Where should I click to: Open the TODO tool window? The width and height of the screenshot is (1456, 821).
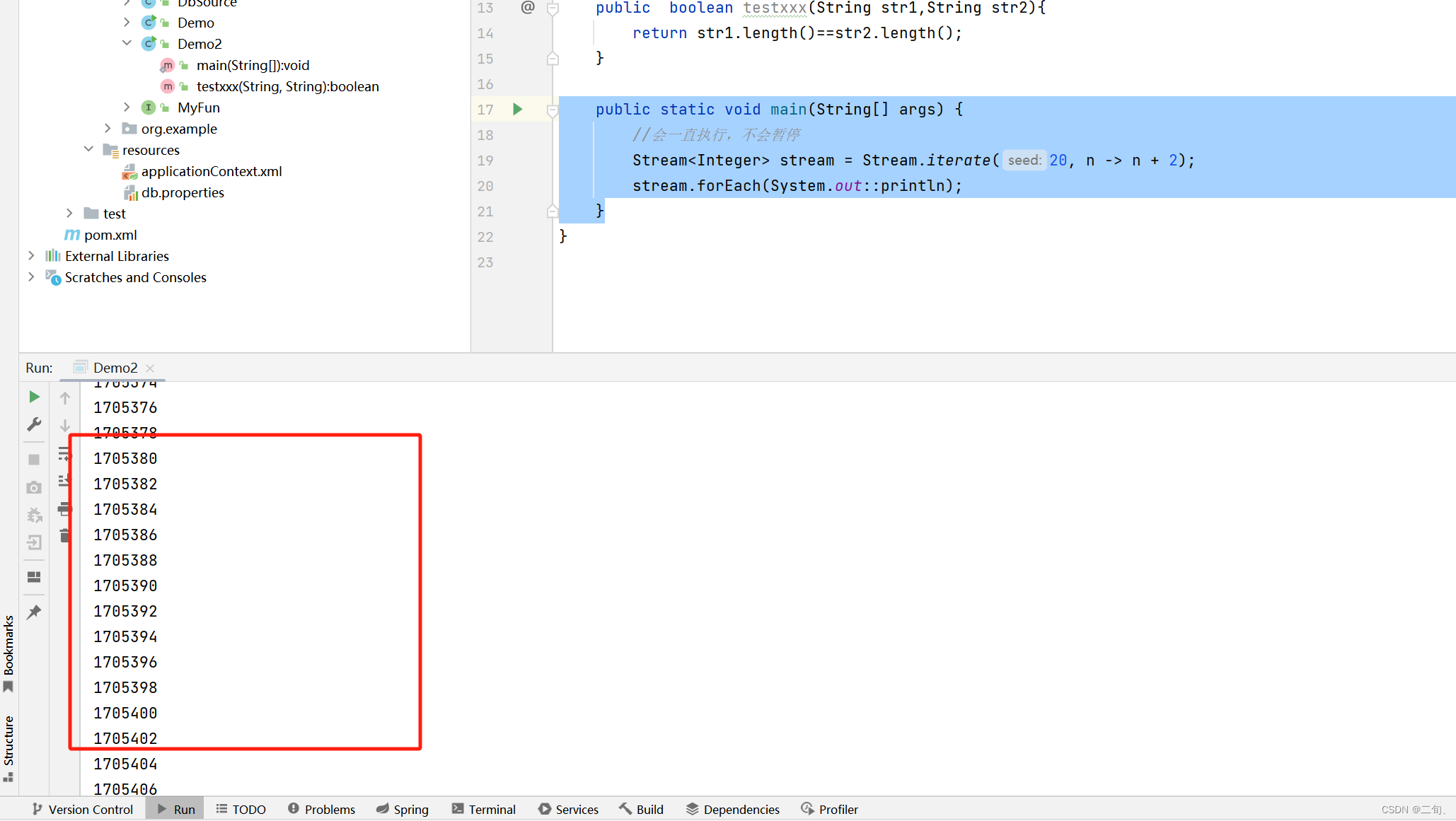click(241, 809)
